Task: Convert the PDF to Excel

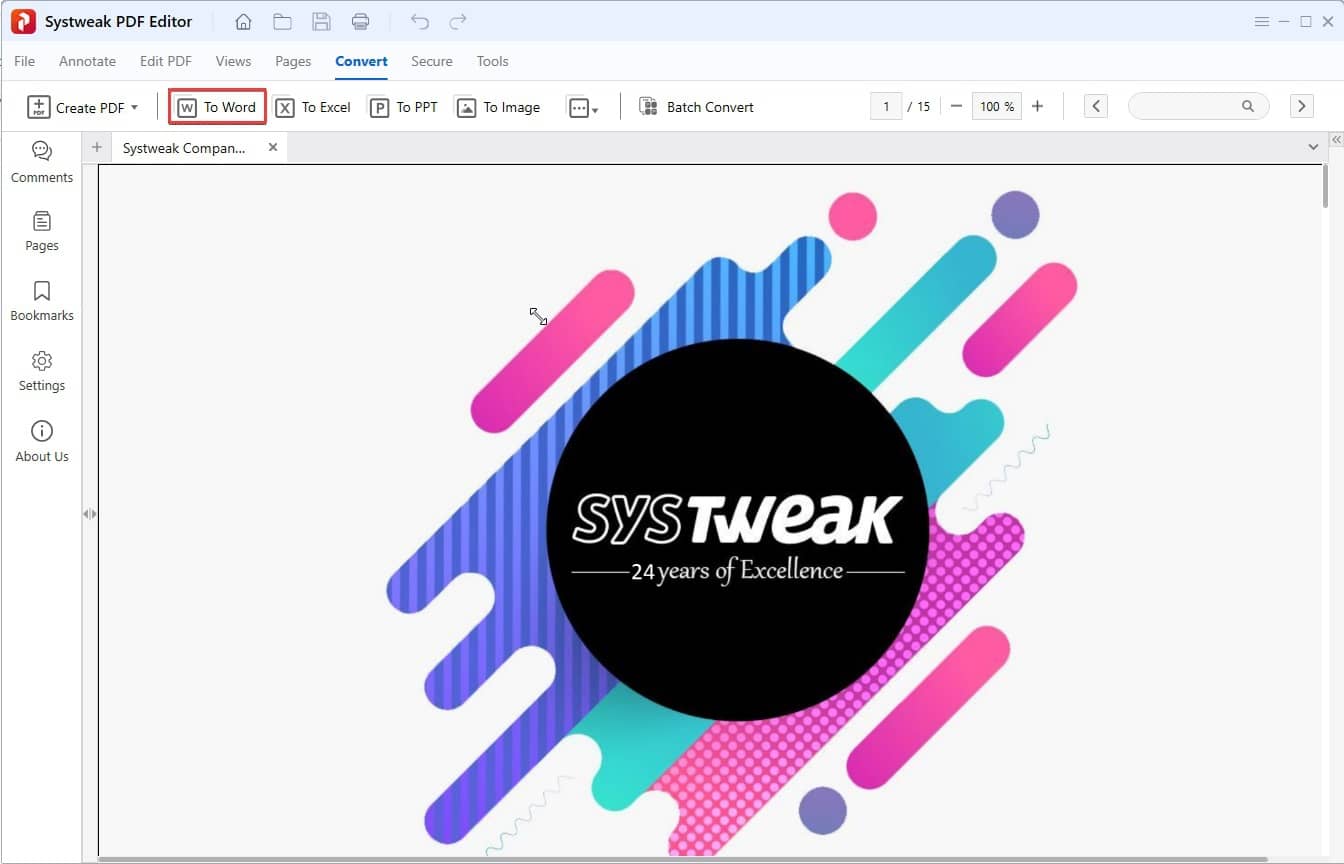Action: click(313, 107)
